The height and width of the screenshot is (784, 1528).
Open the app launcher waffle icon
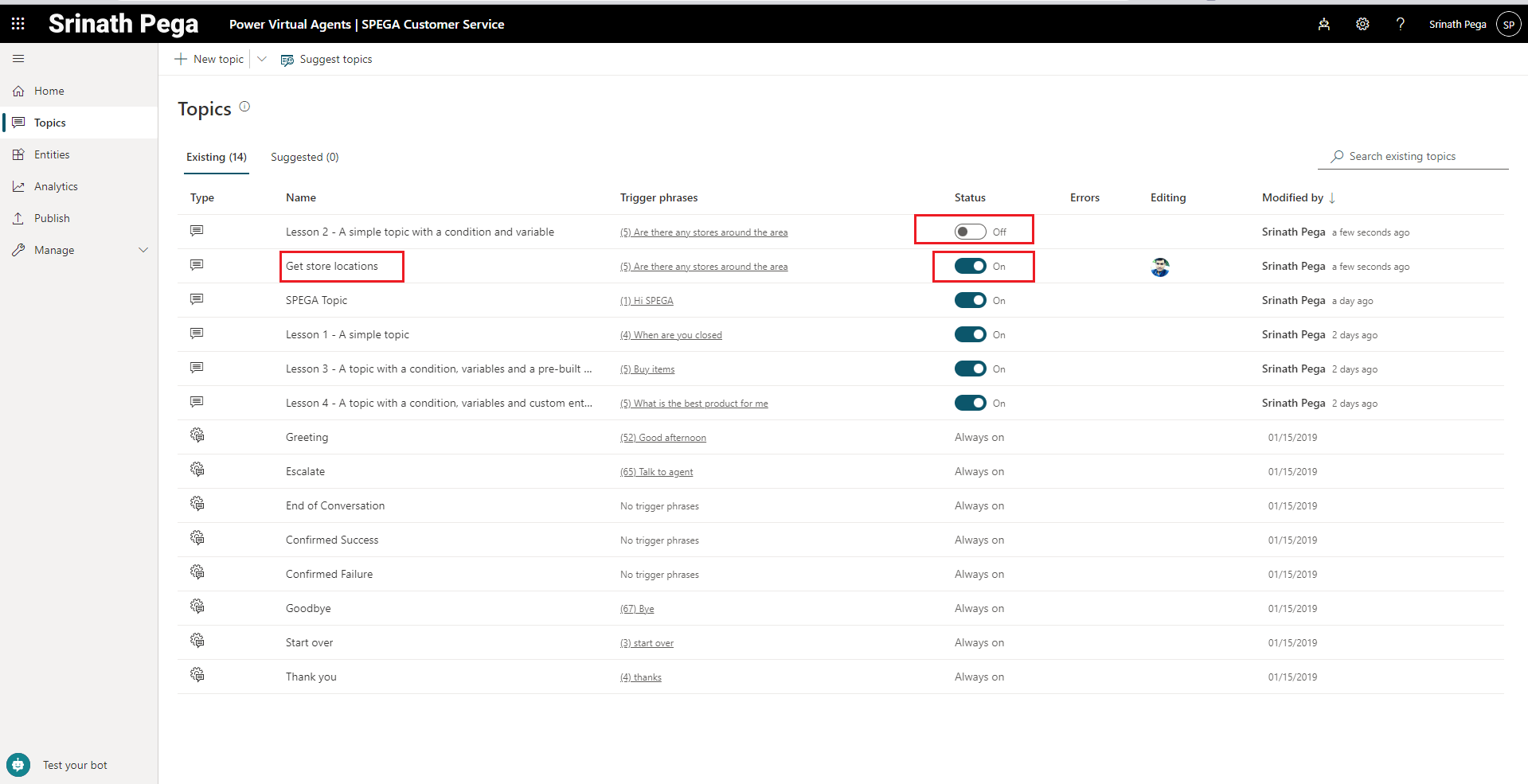[18, 24]
